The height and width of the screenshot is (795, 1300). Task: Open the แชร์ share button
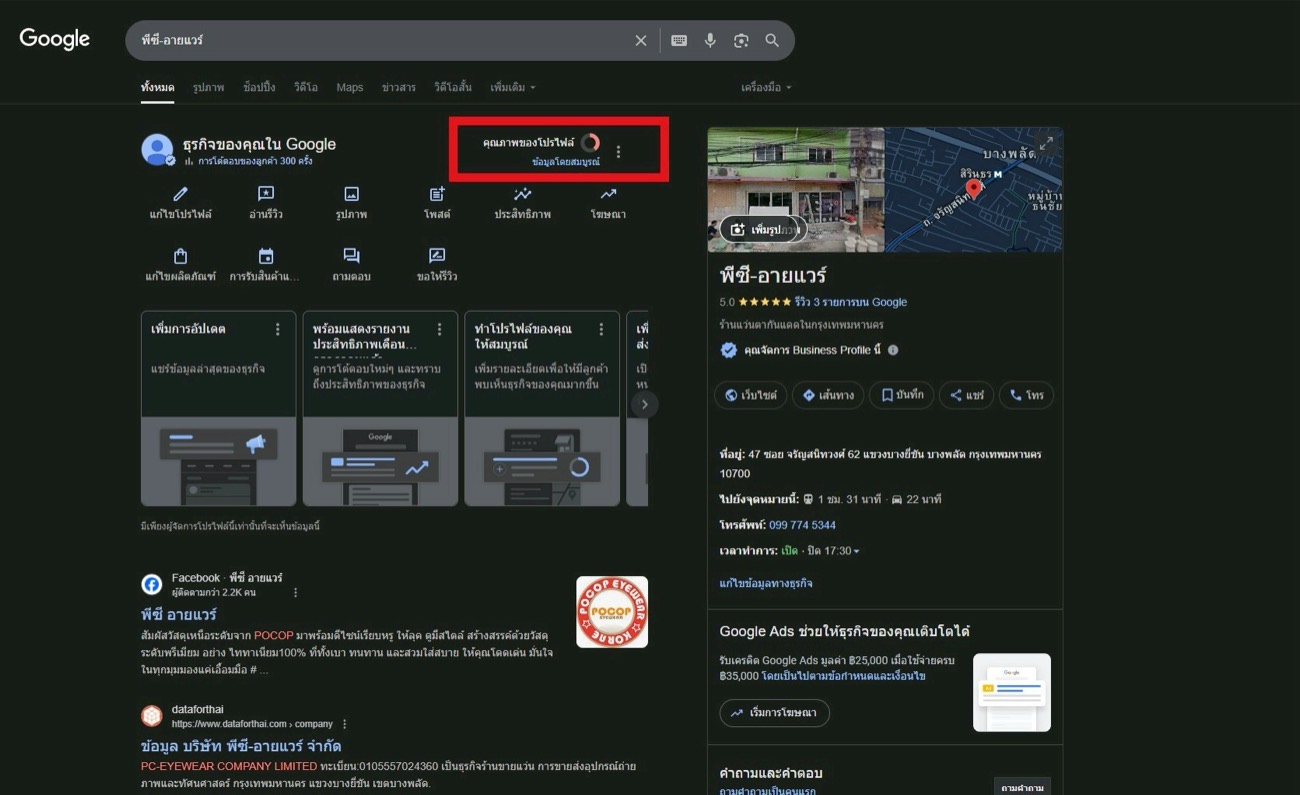[x=967, y=395]
